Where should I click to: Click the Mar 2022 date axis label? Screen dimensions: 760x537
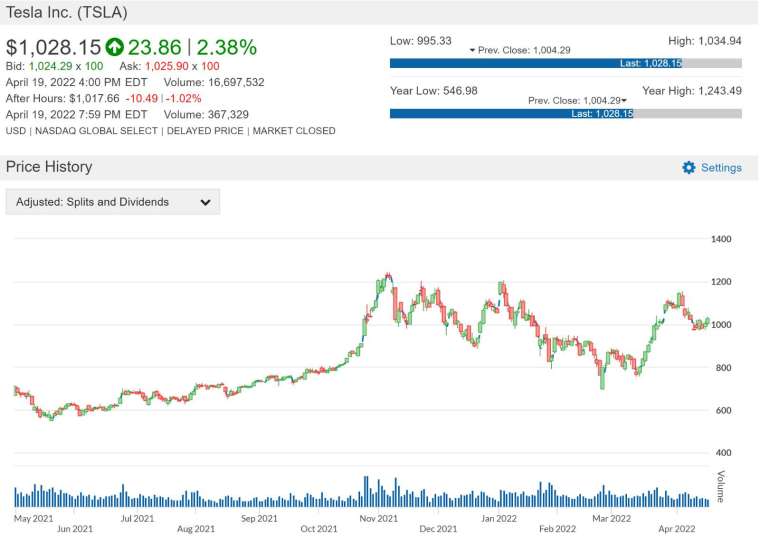click(x=612, y=518)
